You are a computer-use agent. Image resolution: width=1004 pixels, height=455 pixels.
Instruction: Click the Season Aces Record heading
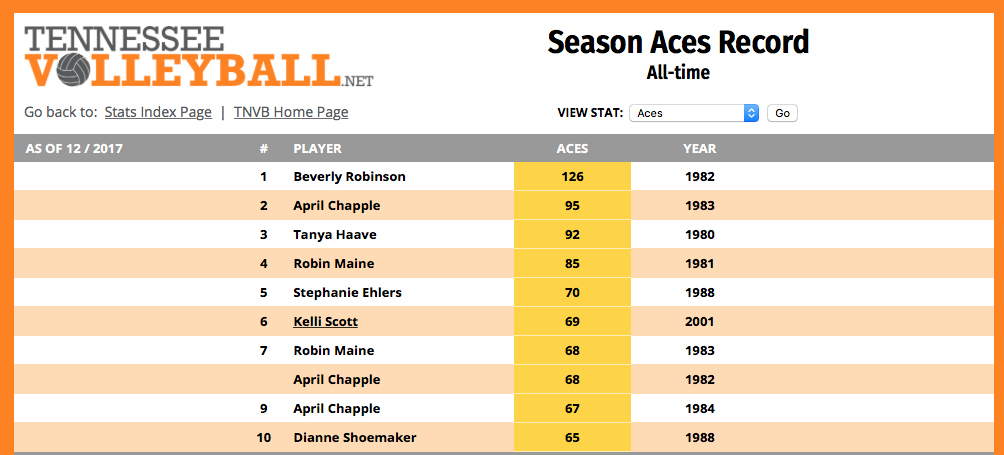pos(678,42)
